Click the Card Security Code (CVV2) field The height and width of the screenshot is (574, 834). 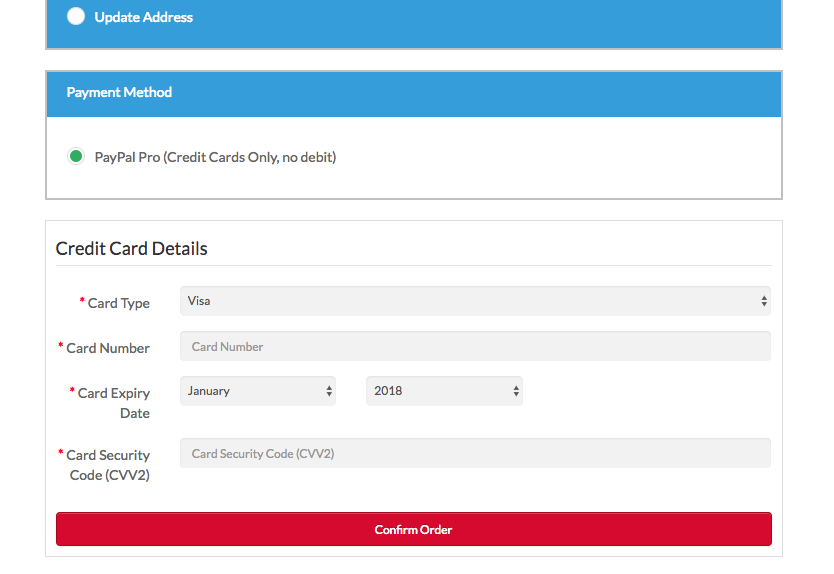[x=475, y=453]
